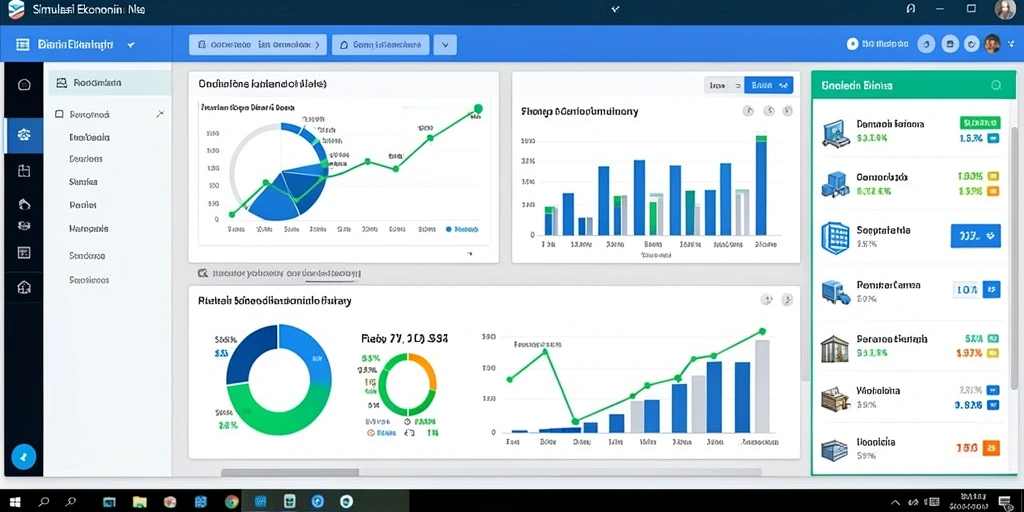Select the highlighted blue people icon in the dark sidebar

(24, 135)
